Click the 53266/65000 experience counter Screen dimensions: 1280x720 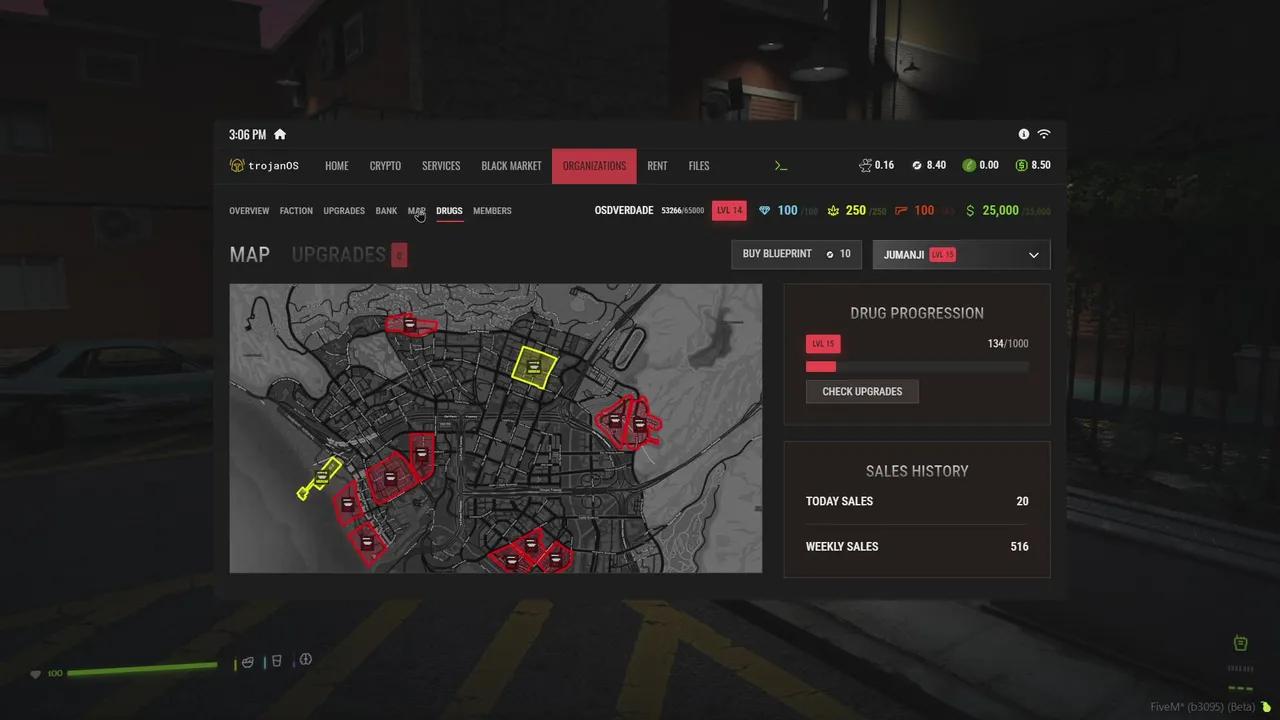point(683,211)
